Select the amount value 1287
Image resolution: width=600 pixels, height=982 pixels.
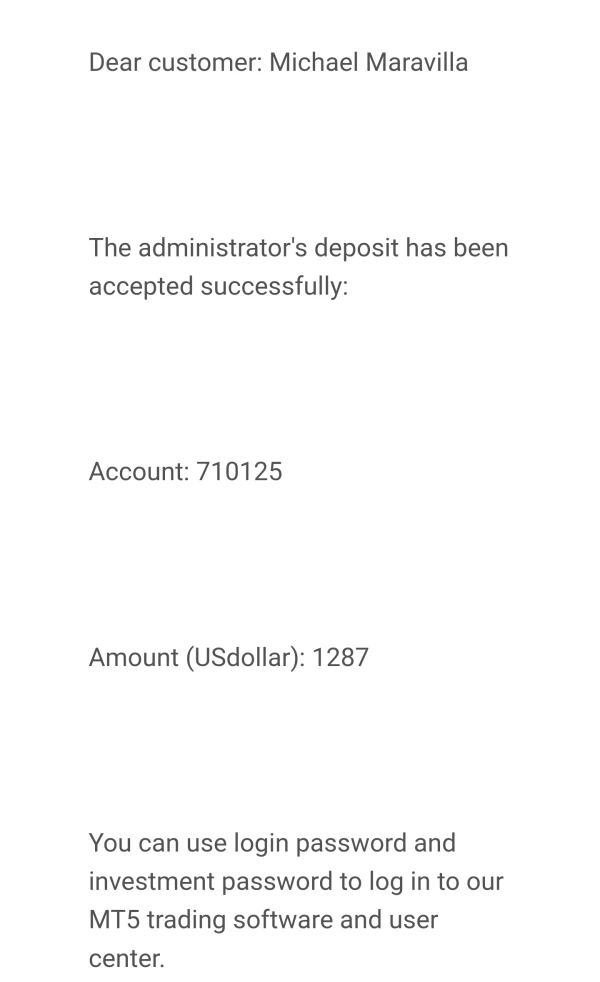340,657
